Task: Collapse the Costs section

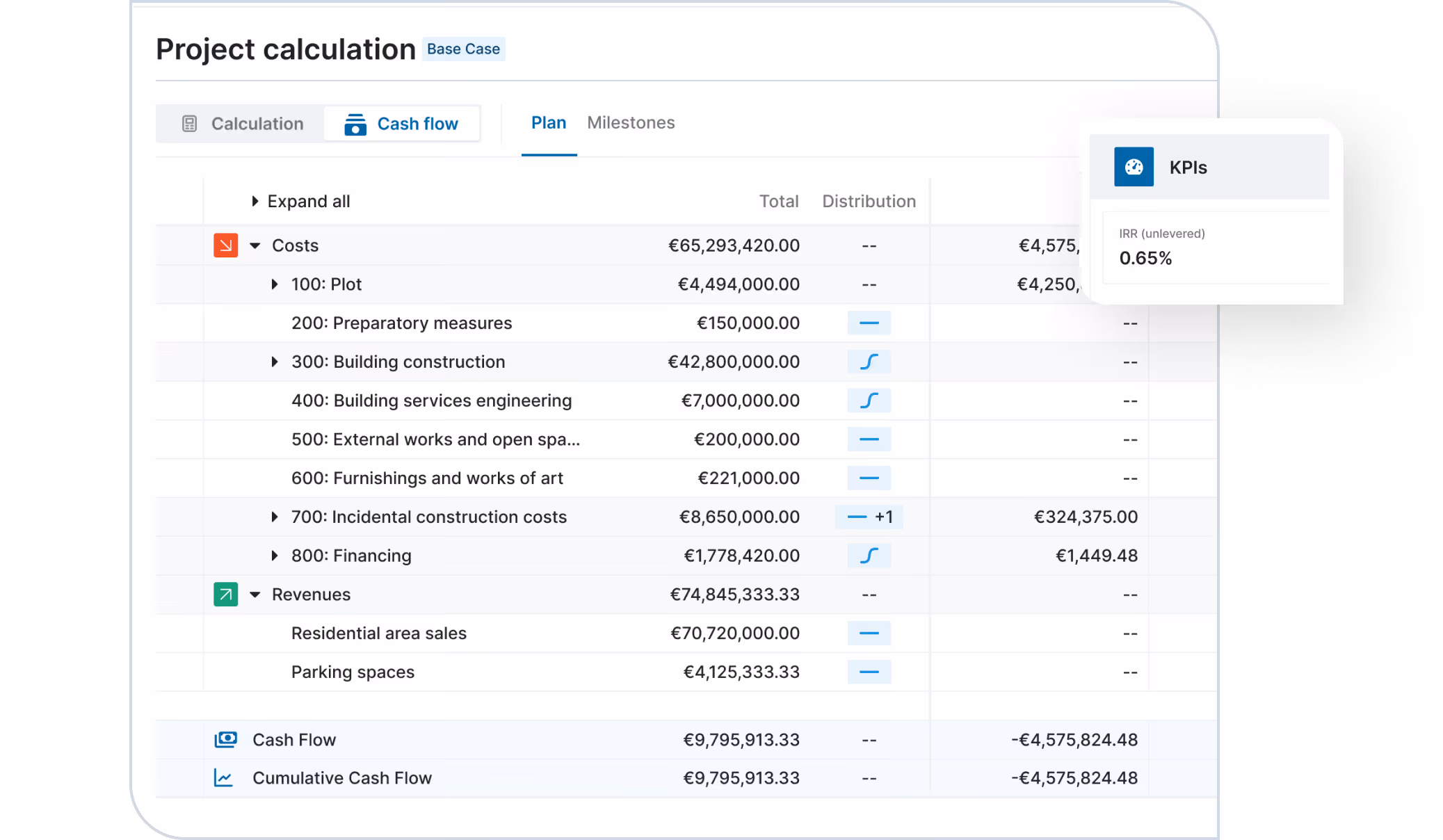Action: pos(255,245)
